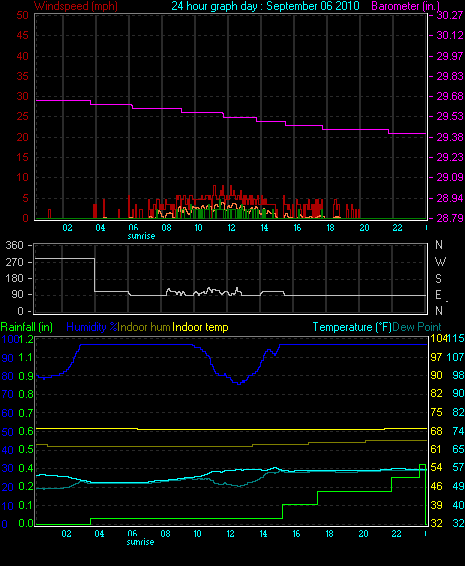
Task: Click the W compass direction label
Action: 440,261
